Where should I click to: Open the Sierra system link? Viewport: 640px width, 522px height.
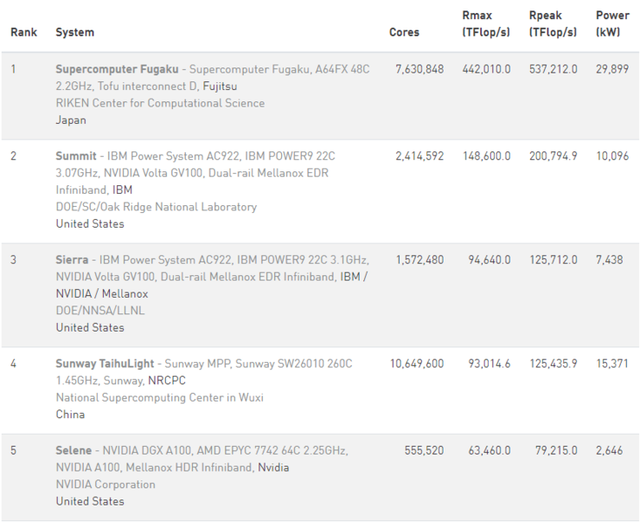(x=73, y=260)
